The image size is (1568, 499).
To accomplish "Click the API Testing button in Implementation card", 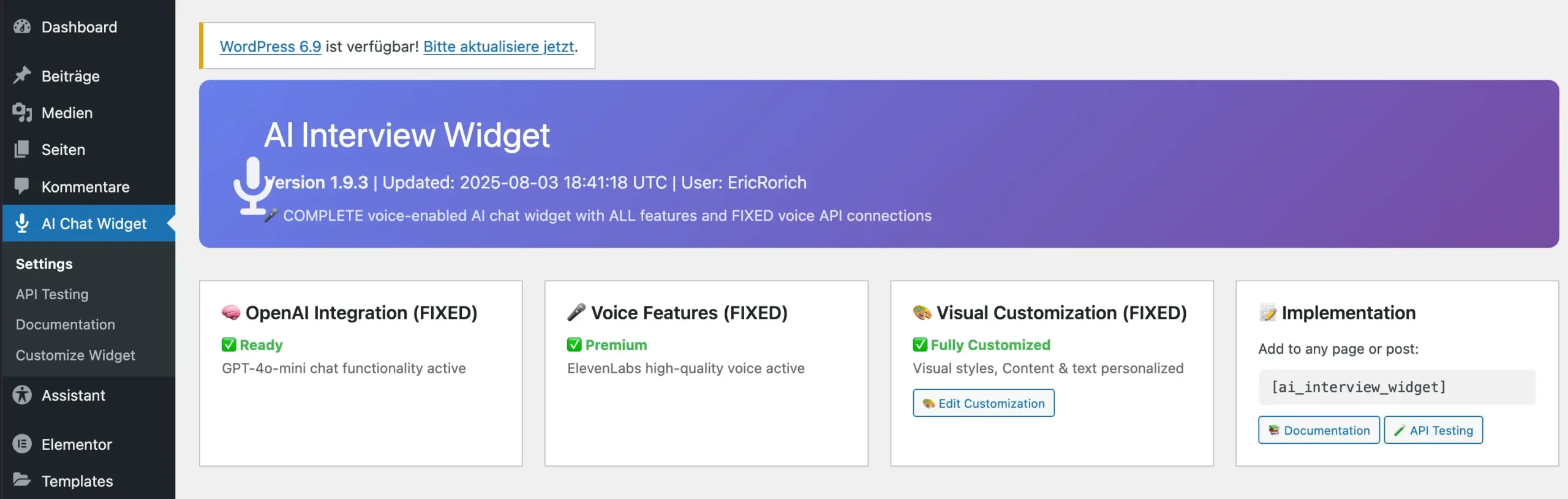I will pos(1433,430).
